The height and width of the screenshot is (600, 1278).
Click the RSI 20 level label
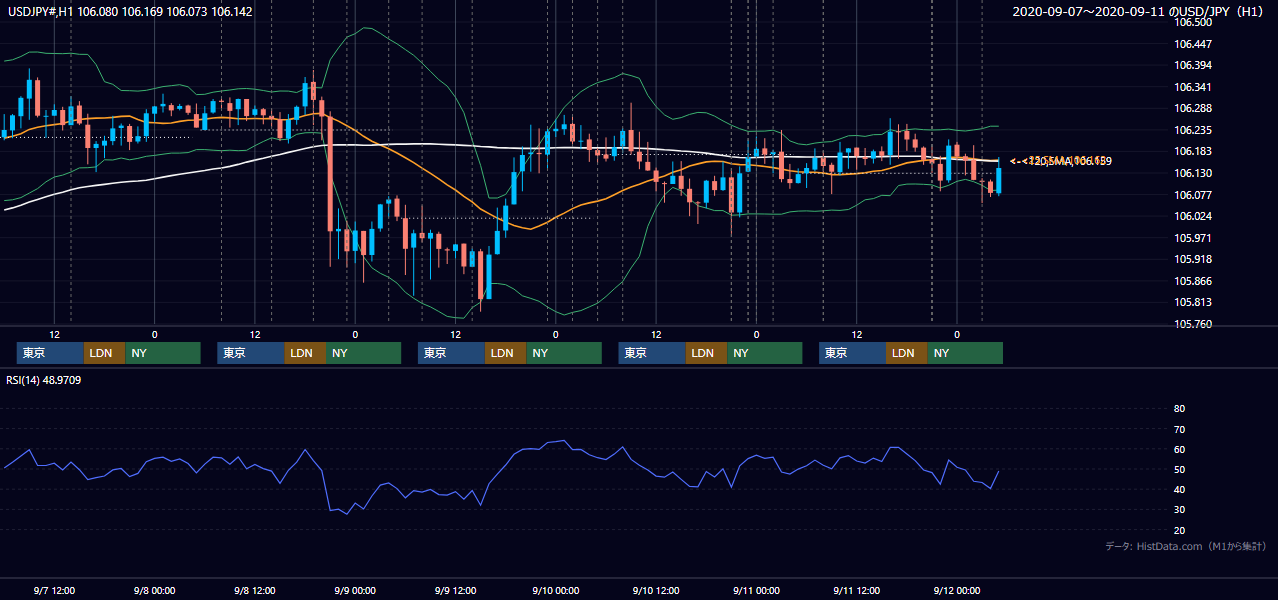coord(1179,530)
